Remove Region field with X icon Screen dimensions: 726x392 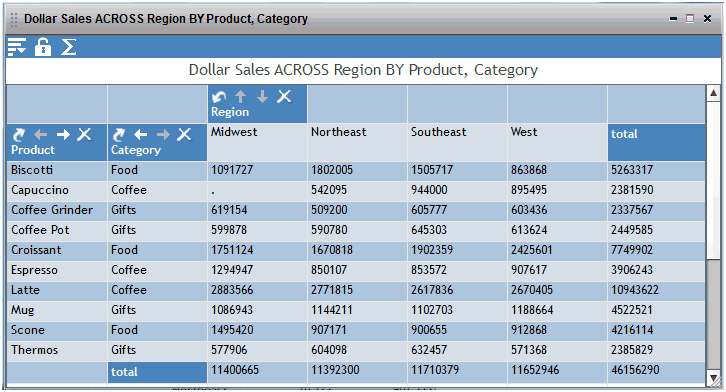(284, 96)
